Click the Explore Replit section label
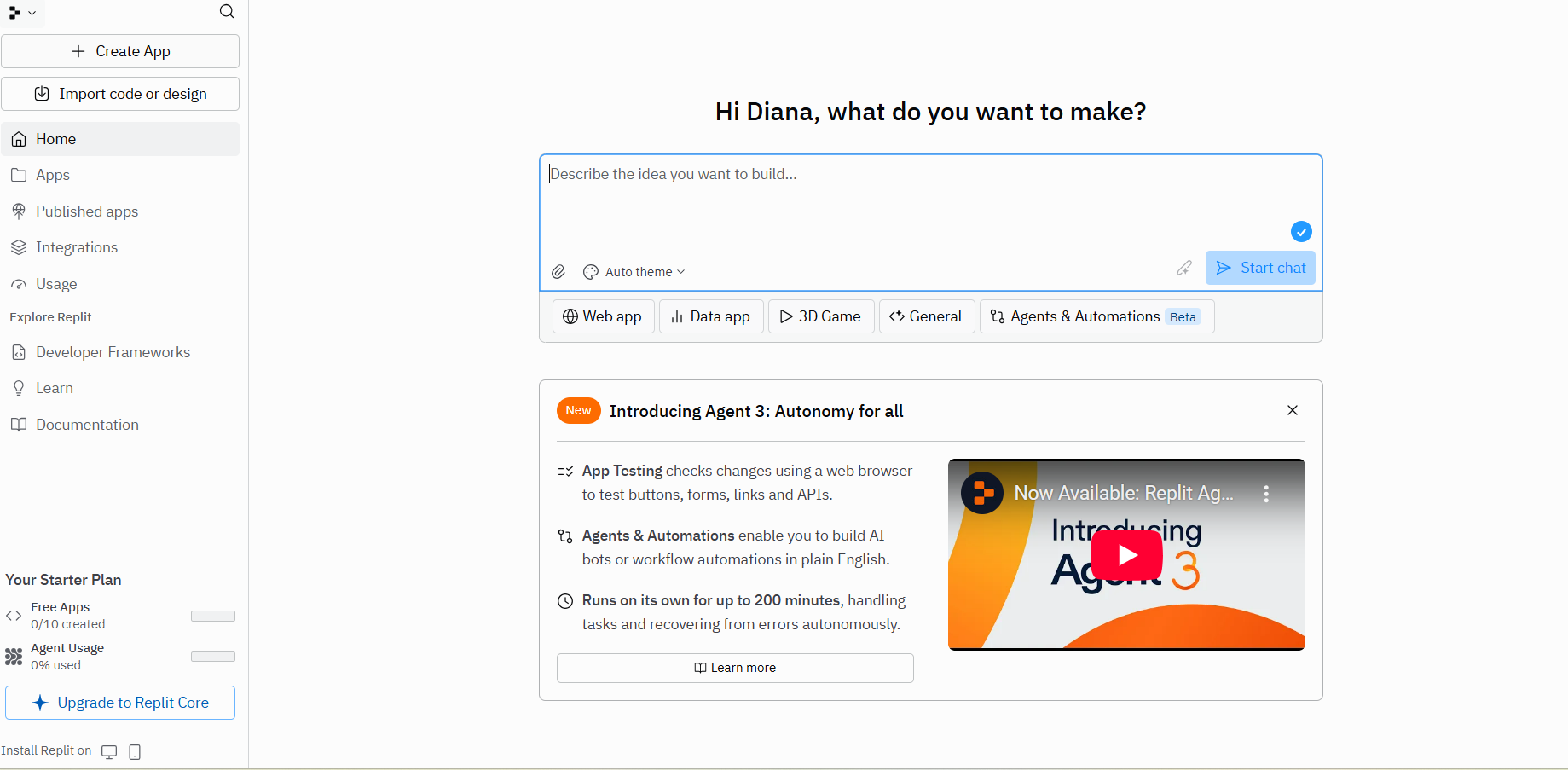This screenshot has width=1568, height=770. point(50,317)
